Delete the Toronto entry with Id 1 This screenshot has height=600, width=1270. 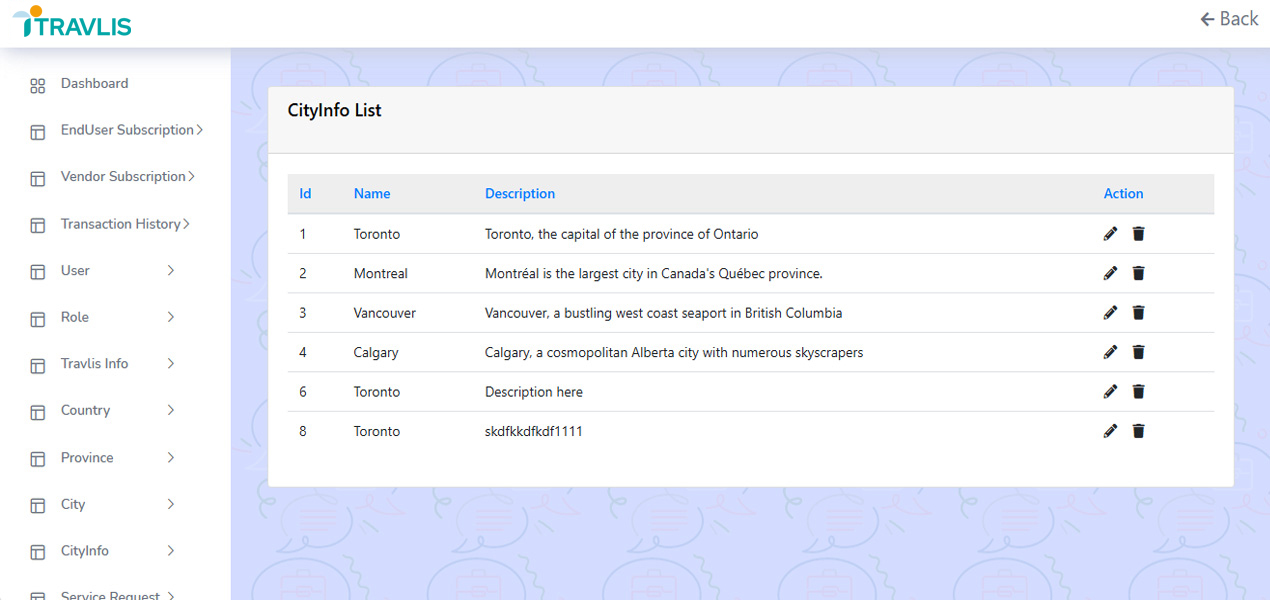(1138, 234)
